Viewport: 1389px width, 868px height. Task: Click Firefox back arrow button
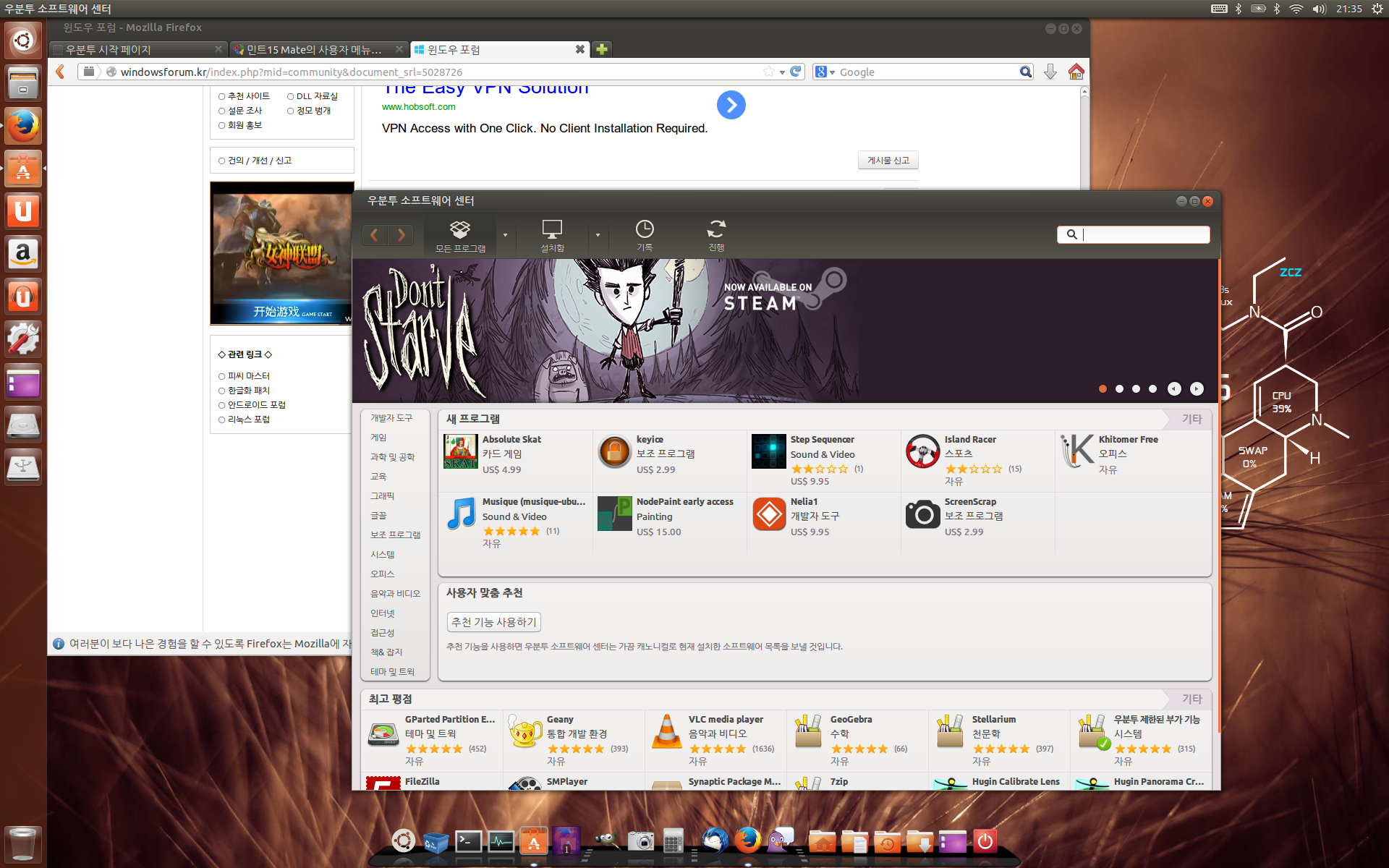[61, 72]
